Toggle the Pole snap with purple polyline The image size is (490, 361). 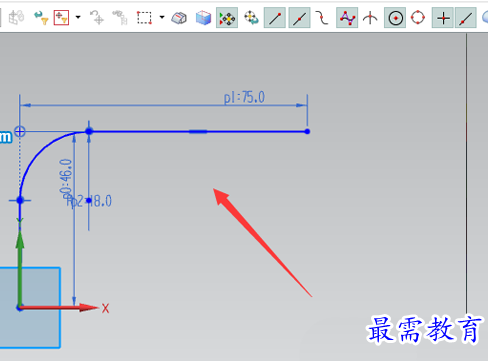tap(347, 18)
